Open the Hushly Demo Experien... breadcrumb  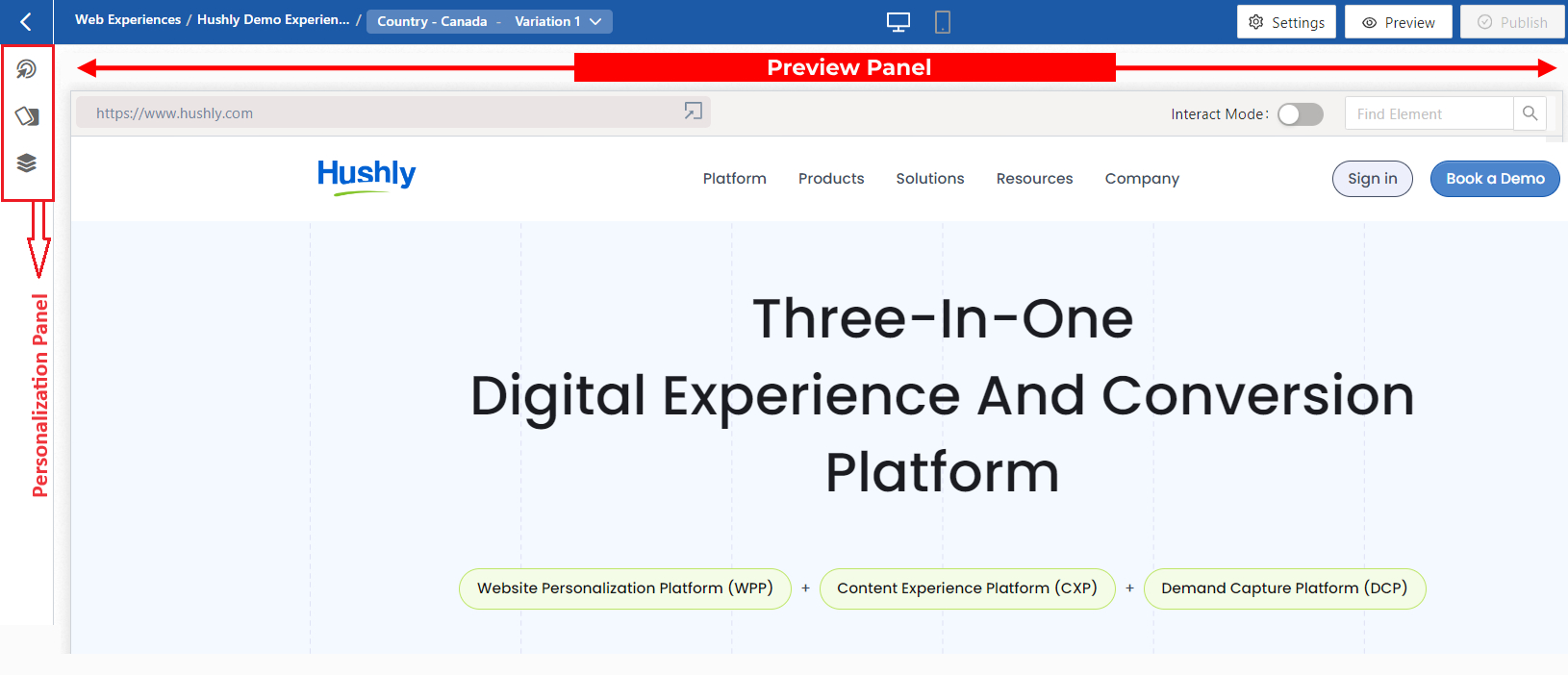point(273,19)
